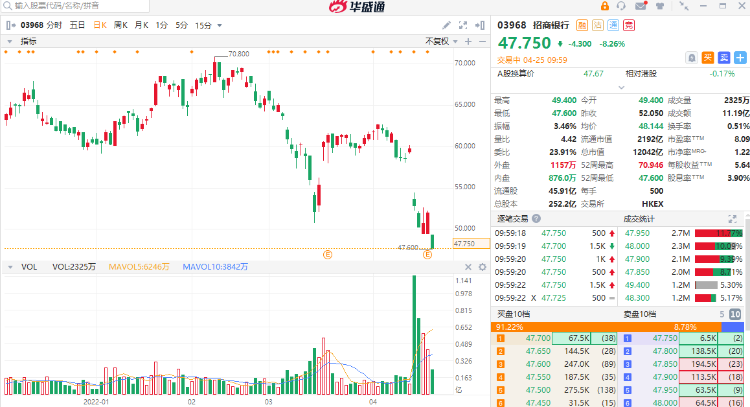Open VOL indicator settings gear

(482, 267)
